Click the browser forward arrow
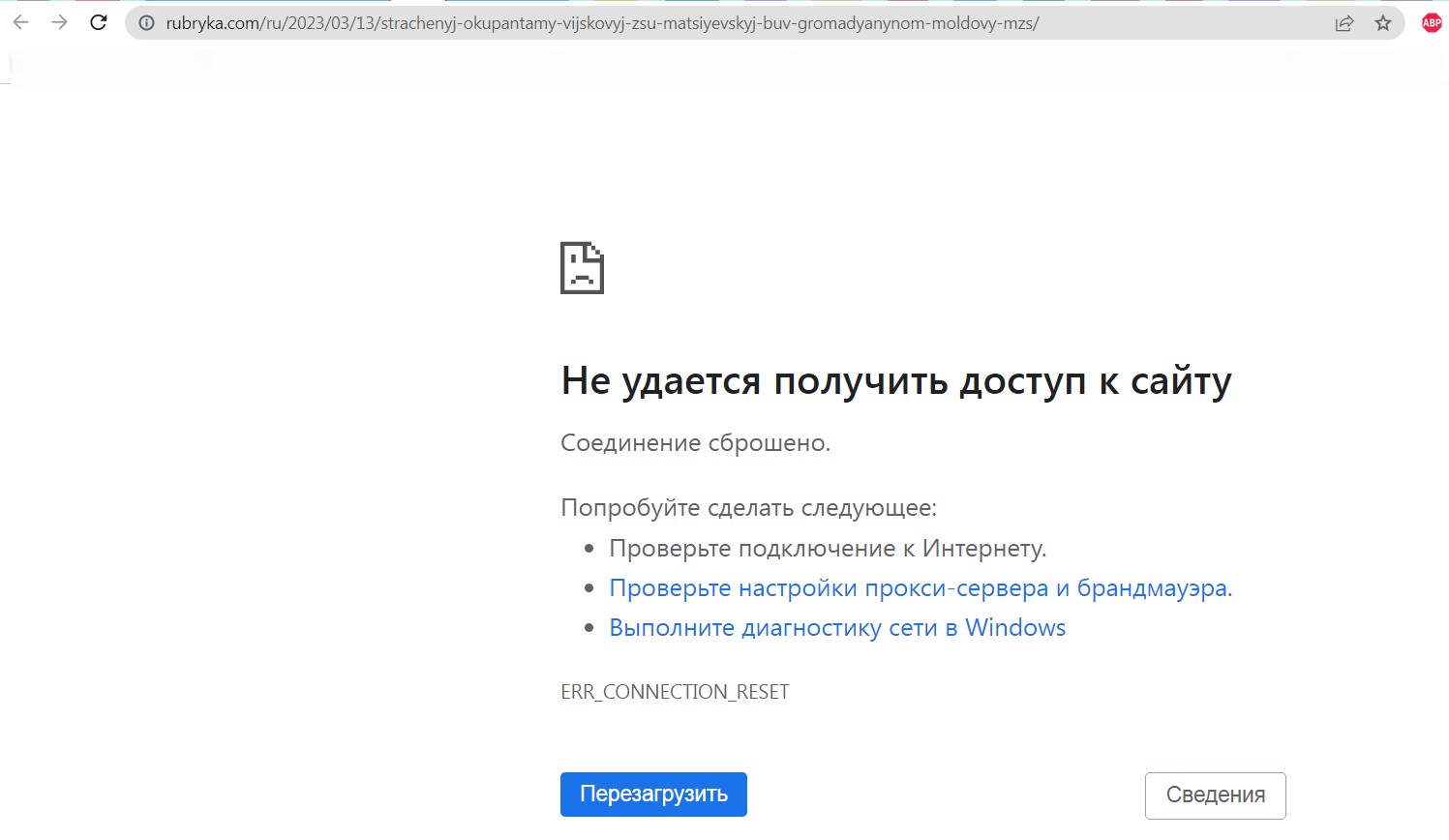 pyautogui.click(x=60, y=22)
